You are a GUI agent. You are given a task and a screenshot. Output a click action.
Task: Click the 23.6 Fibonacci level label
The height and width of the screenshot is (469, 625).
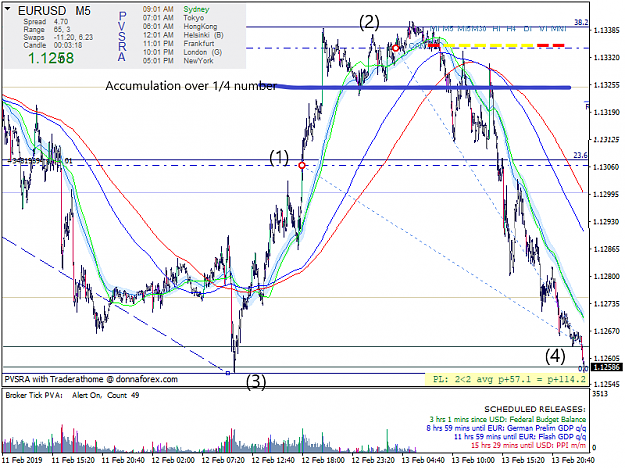(580, 155)
